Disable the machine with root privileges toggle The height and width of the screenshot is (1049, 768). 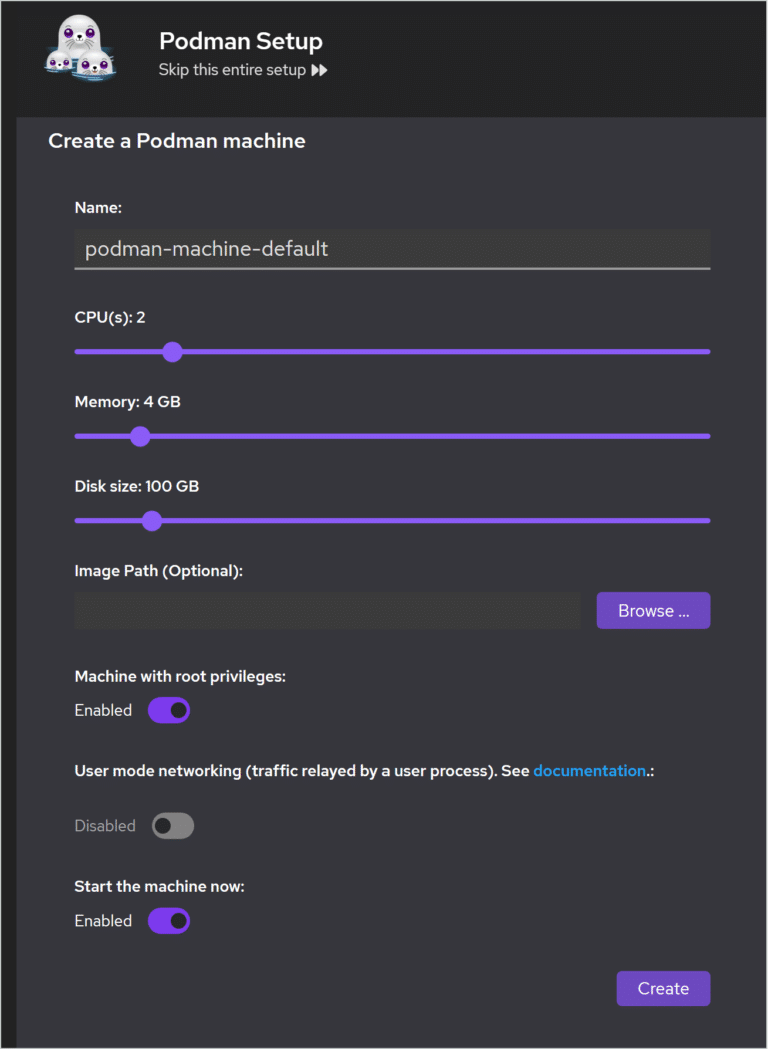click(x=169, y=710)
